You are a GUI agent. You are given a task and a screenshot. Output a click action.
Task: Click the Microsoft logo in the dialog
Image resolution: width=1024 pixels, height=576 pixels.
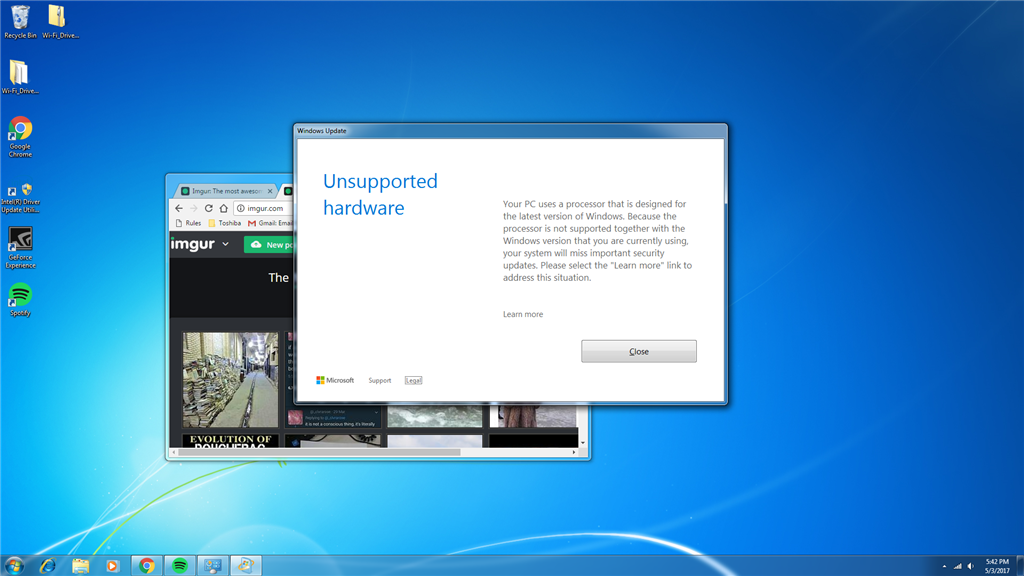click(335, 380)
